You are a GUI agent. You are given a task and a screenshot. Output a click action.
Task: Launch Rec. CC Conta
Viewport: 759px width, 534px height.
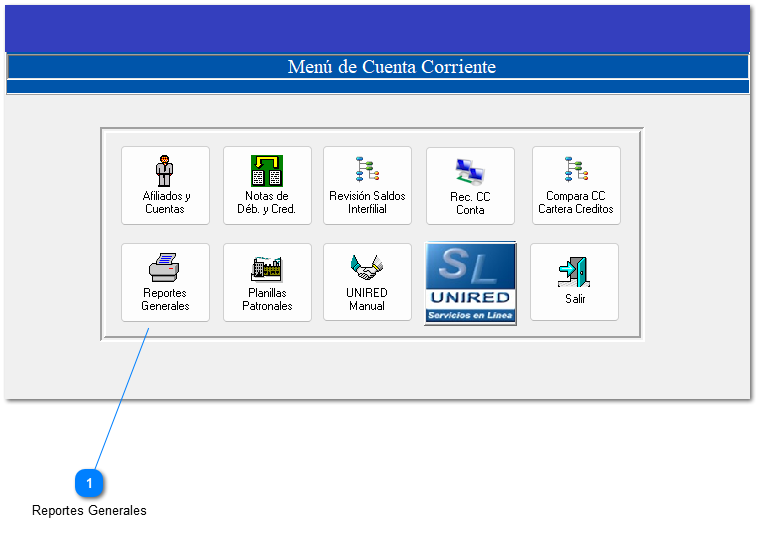click(x=470, y=186)
